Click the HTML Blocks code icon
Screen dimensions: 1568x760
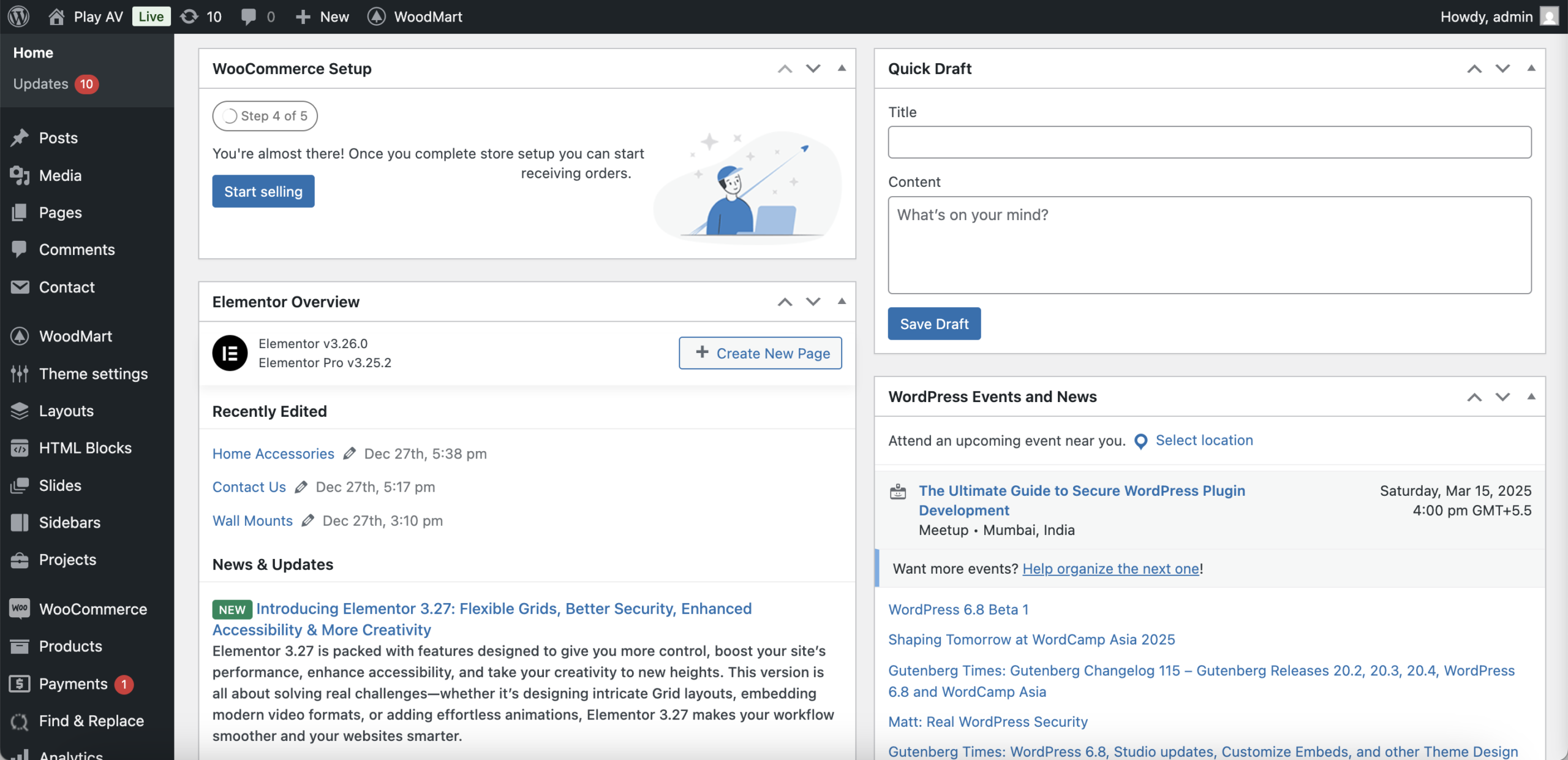click(20, 448)
